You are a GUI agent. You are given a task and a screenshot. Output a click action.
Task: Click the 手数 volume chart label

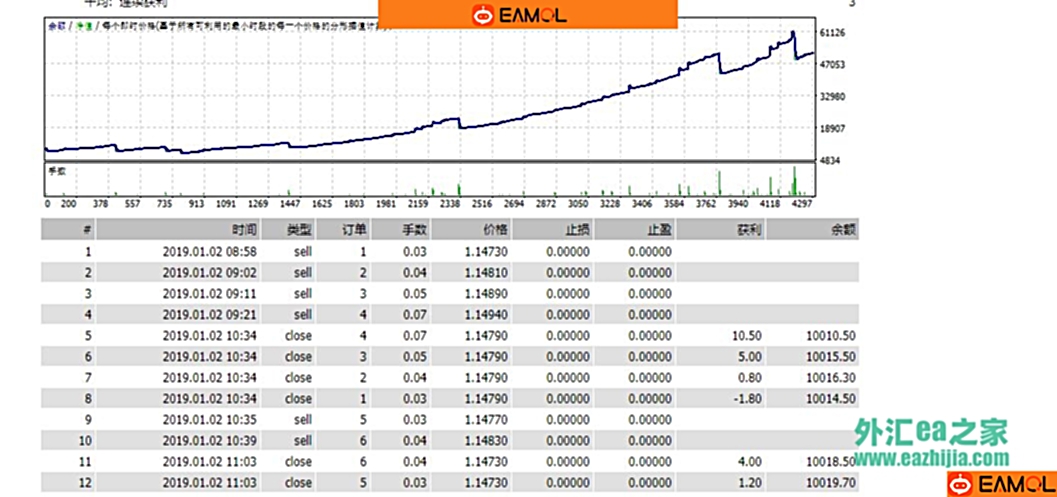[x=57, y=171]
